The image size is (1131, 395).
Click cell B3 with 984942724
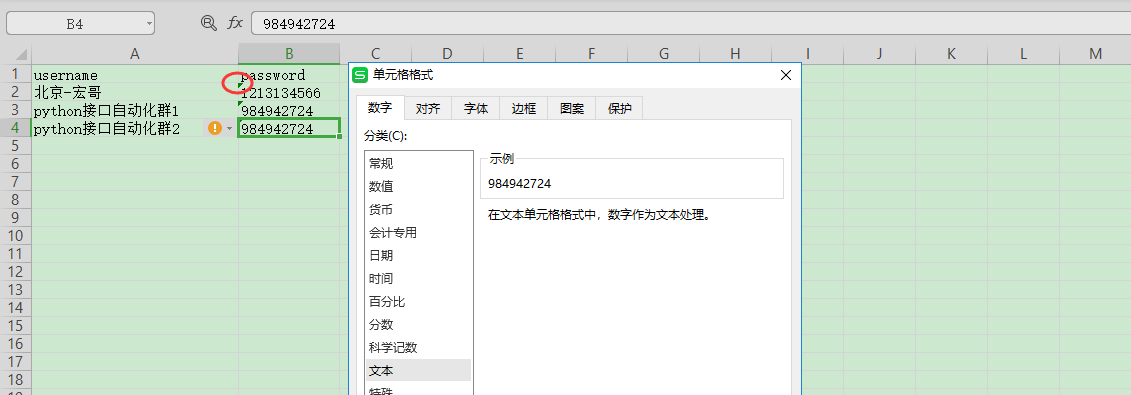[x=289, y=111]
